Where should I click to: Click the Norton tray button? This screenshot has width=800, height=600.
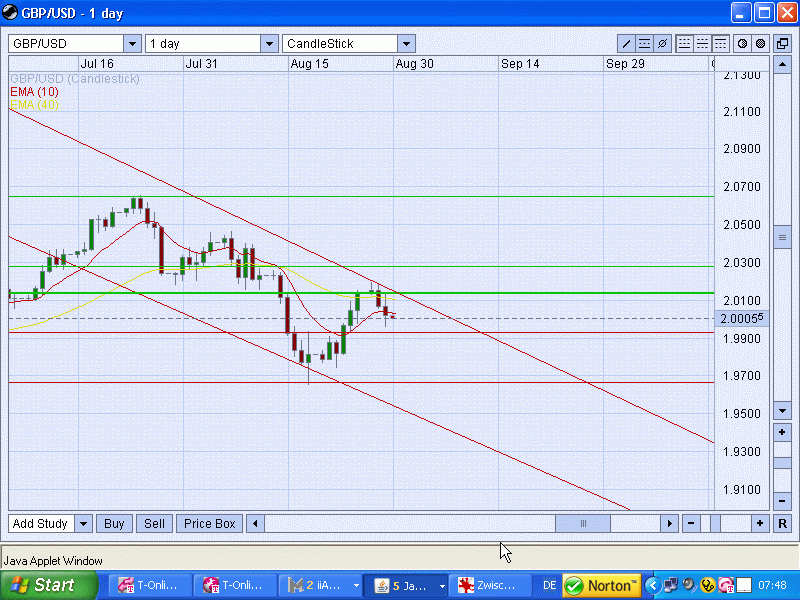[602, 585]
